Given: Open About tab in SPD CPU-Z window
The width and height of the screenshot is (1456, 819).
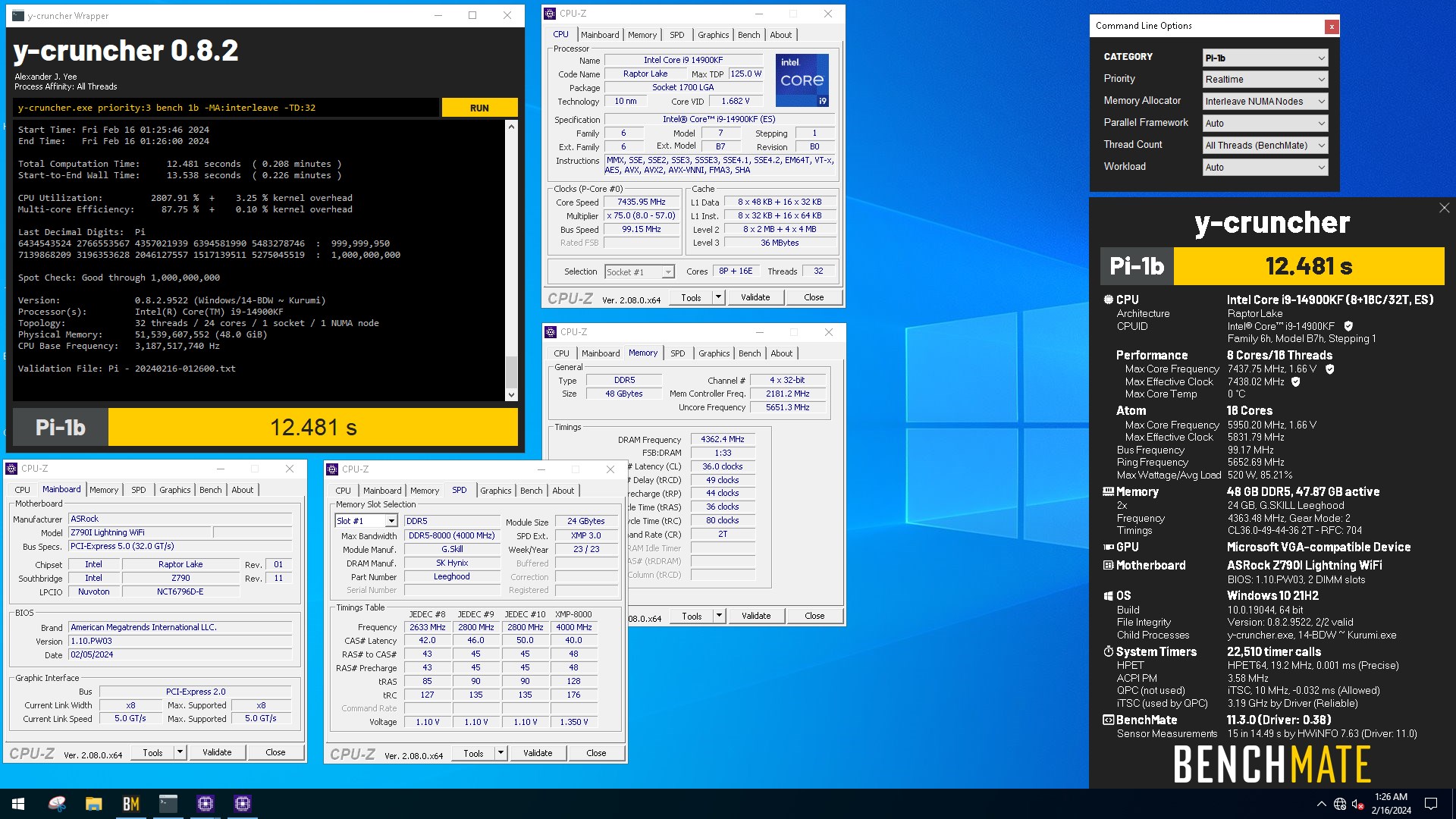Looking at the screenshot, I should 563,491.
